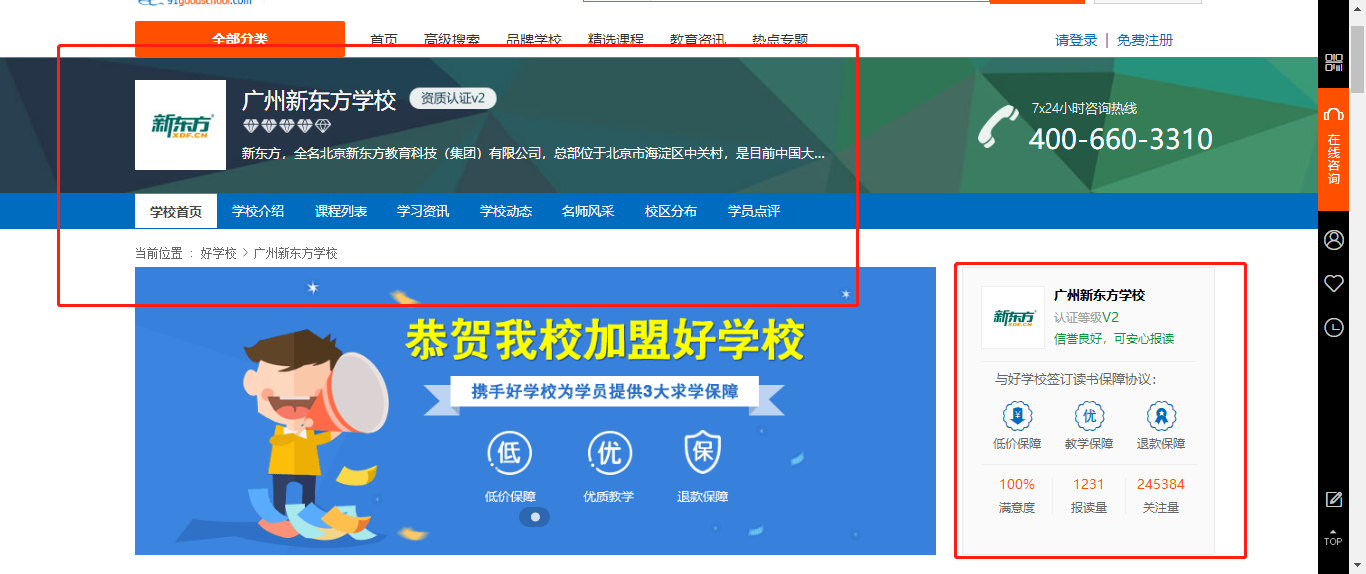Click 好学校 in the breadcrumb

pos(218,253)
